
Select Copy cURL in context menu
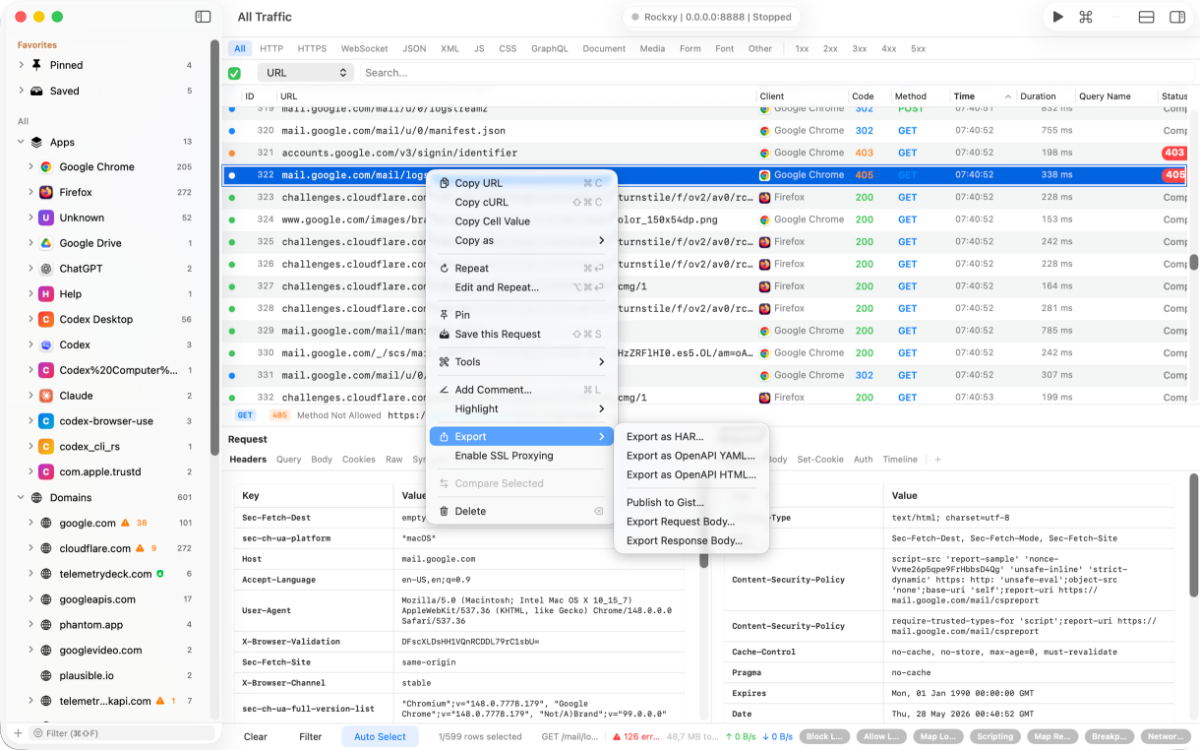(x=481, y=202)
